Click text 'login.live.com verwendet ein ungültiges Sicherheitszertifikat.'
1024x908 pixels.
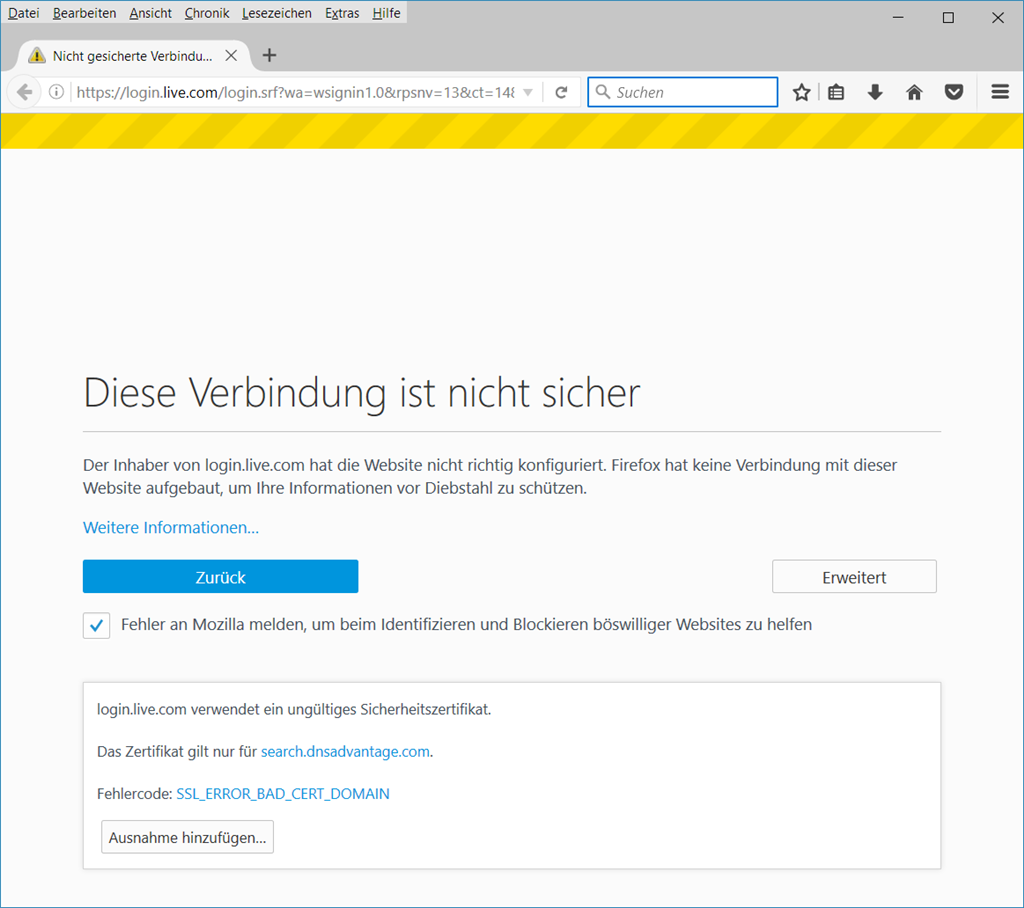click(294, 709)
